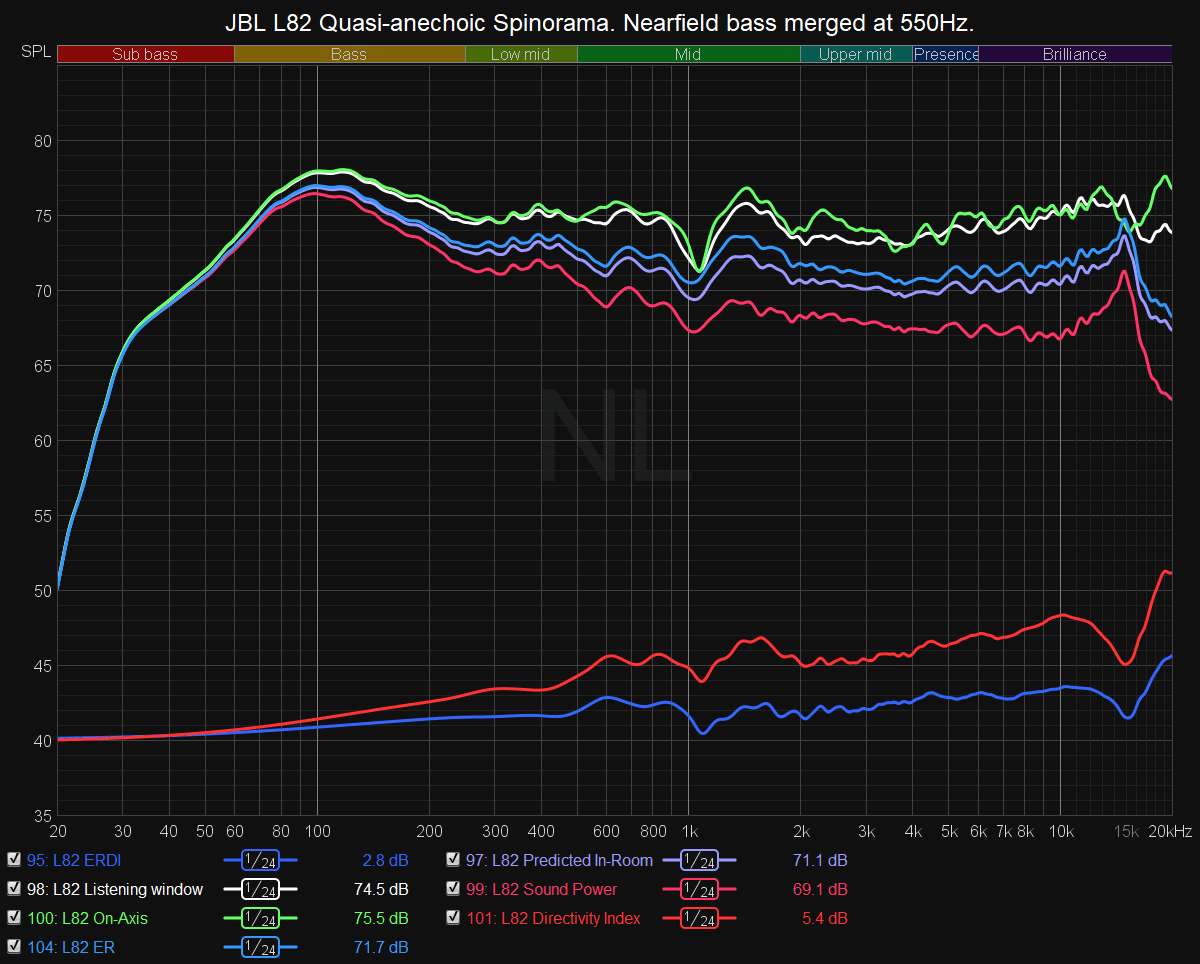Image resolution: width=1200 pixels, height=964 pixels.
Task: Click the Low mid frequency band label
Action: tap(521, 54)
